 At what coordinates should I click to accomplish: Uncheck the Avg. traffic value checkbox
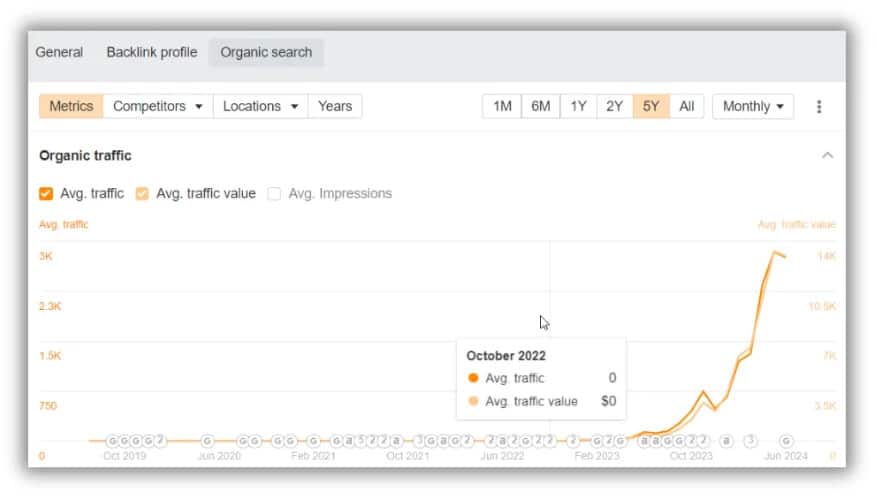(142, 193)
